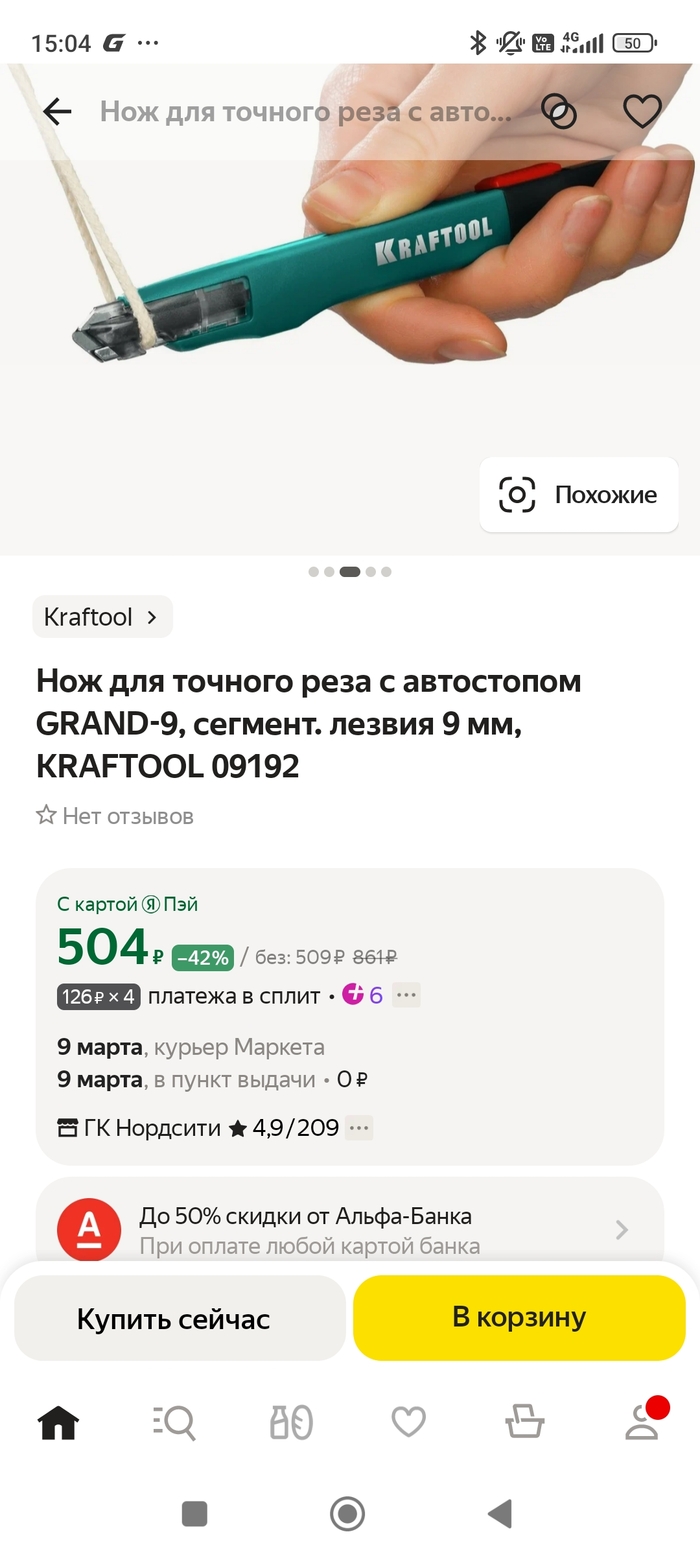Open Нет отзывов reviews link

[115, 816]
